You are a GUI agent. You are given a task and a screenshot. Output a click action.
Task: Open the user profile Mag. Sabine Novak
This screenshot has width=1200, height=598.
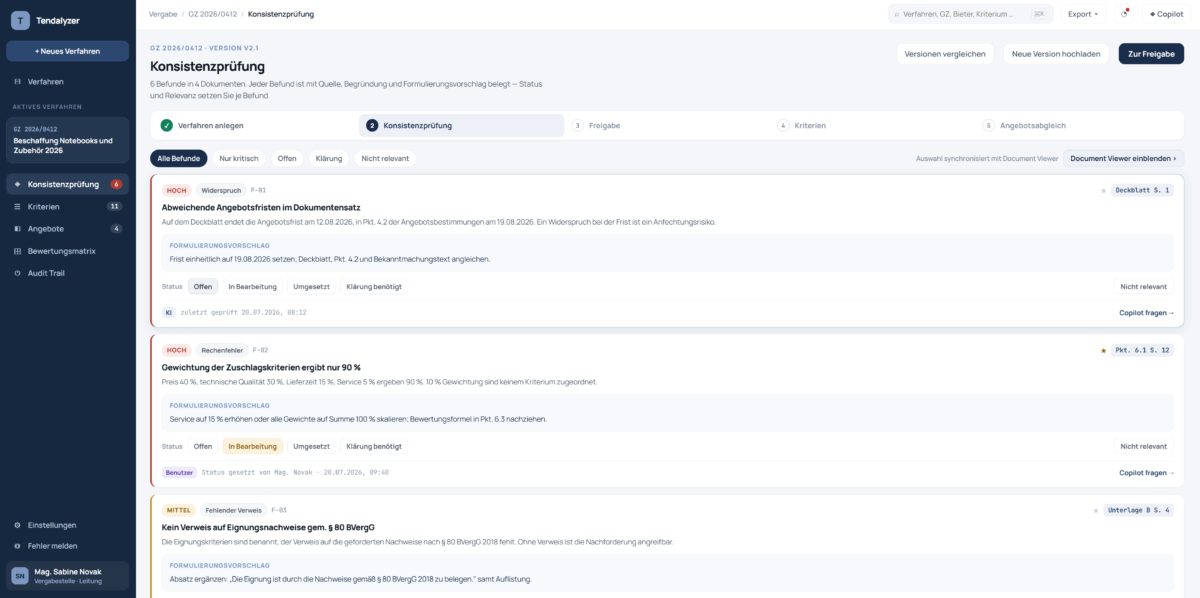click(x=67, y=575)
